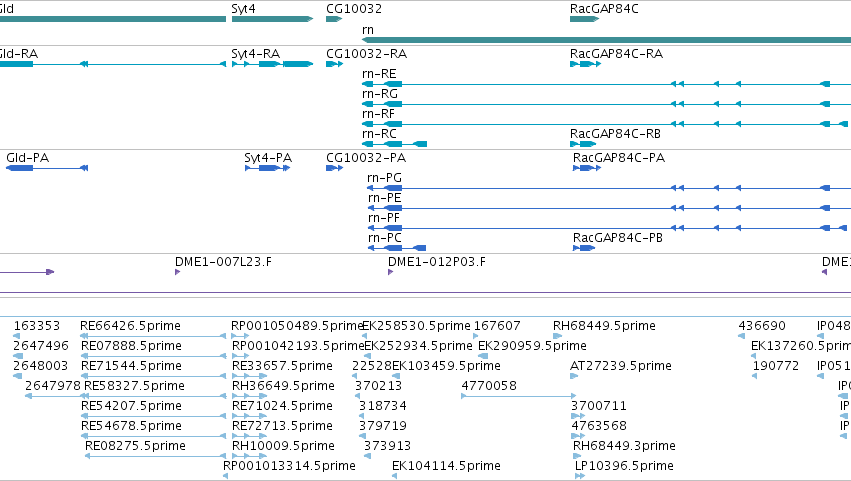This screenshot has height=481, width=851.
Task: Click the 163353 EST label
Action: pyautogui.click(x=36, y=326)
